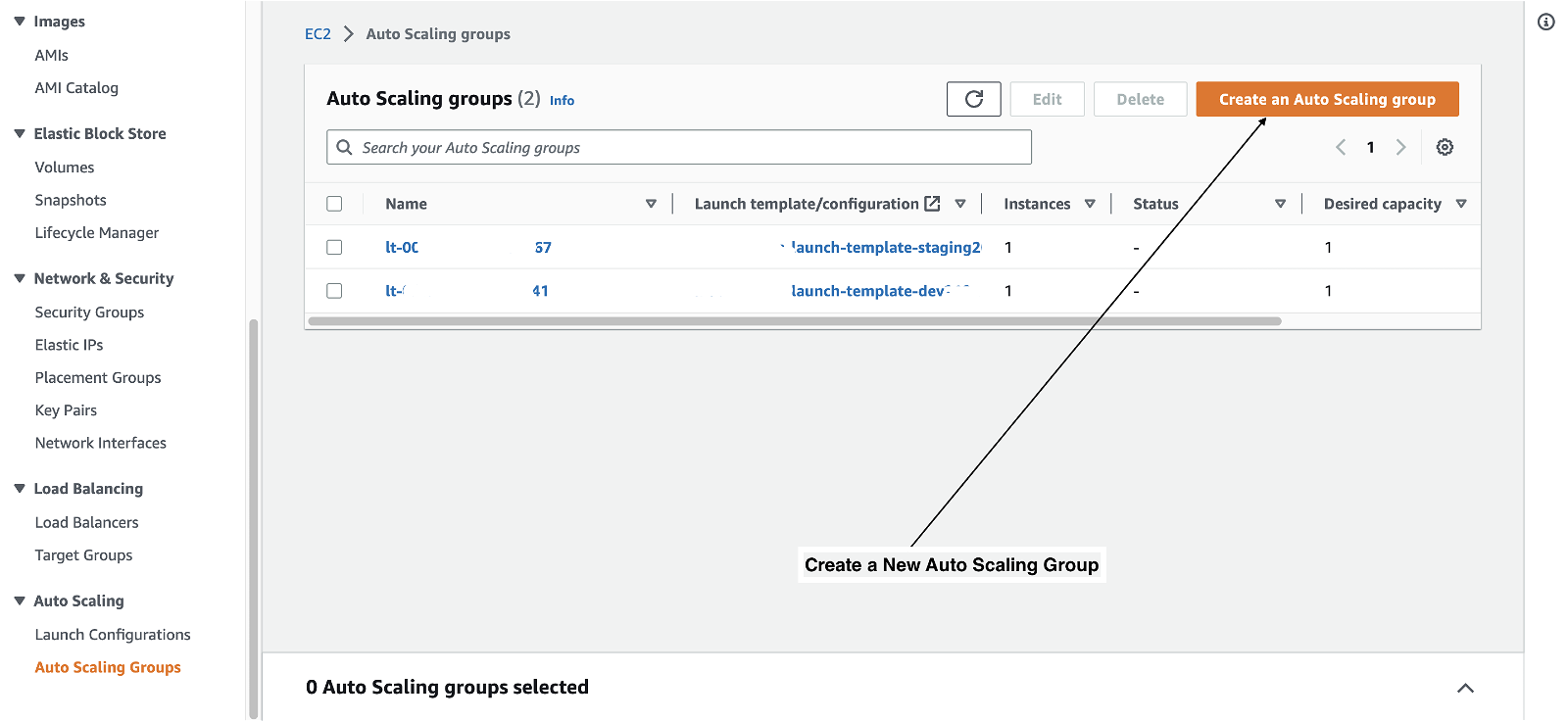Image resolution: width=1568 pixels, height=721 pixels.
Task: Click the info circle icon
Action: click(x=1546, y=22)
